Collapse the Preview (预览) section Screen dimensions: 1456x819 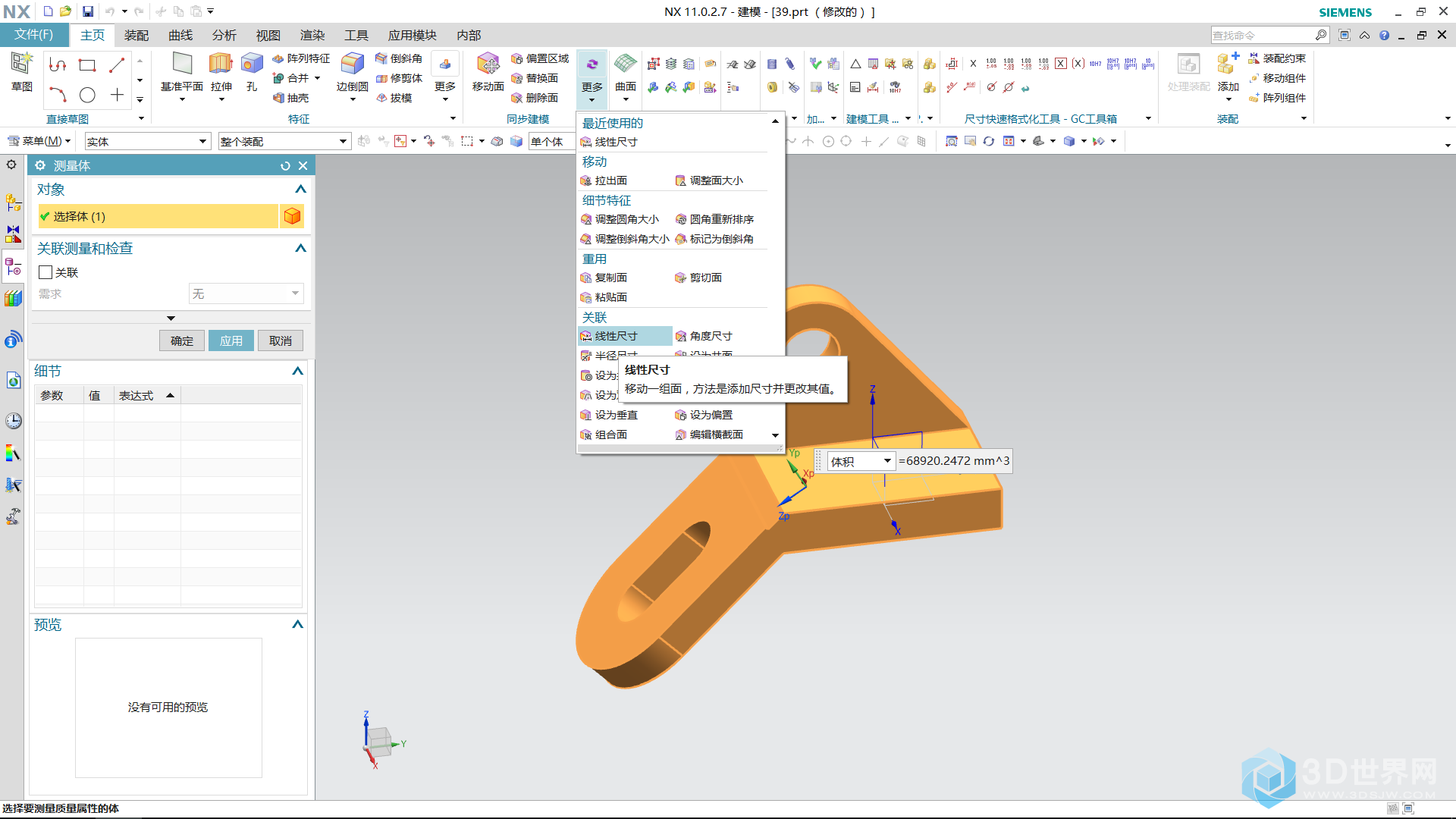click(297, 624)
